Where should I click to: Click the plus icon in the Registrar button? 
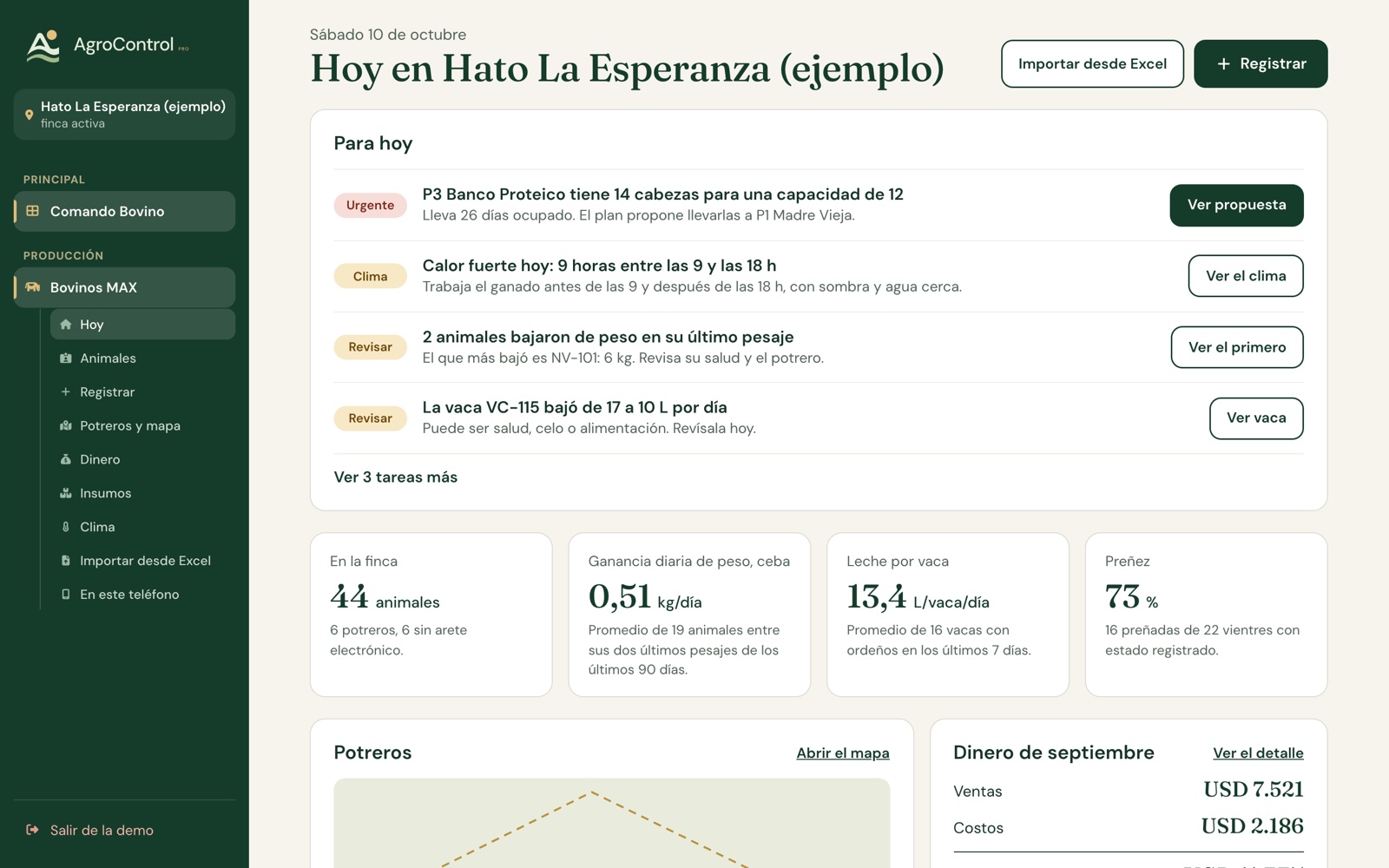pos(1223,63)
